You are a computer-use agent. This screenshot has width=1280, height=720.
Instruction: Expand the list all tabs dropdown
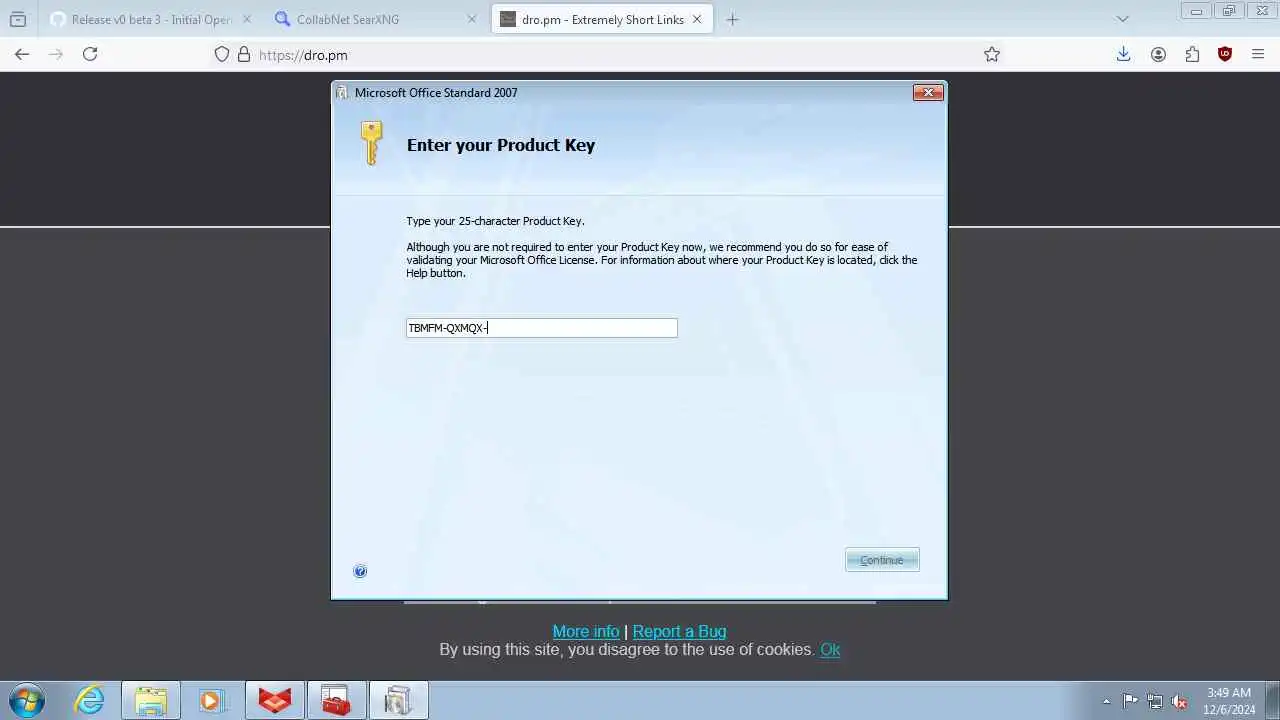(1122, 19)
